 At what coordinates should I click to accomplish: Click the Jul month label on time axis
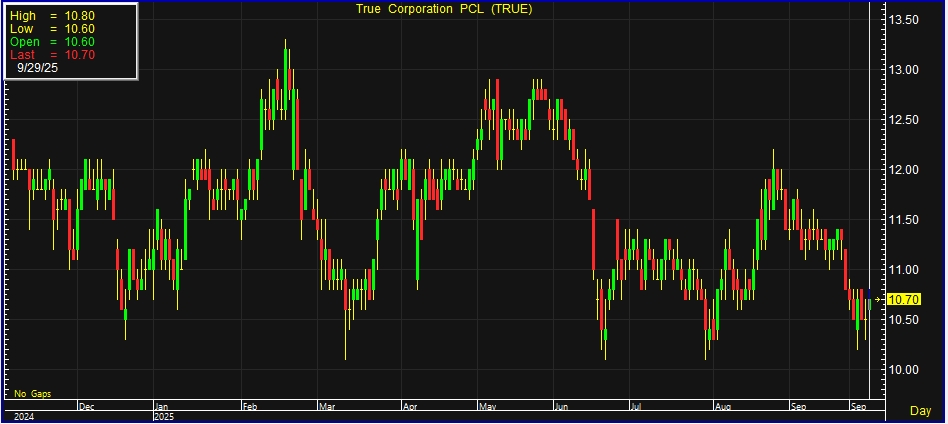[635, 406]
